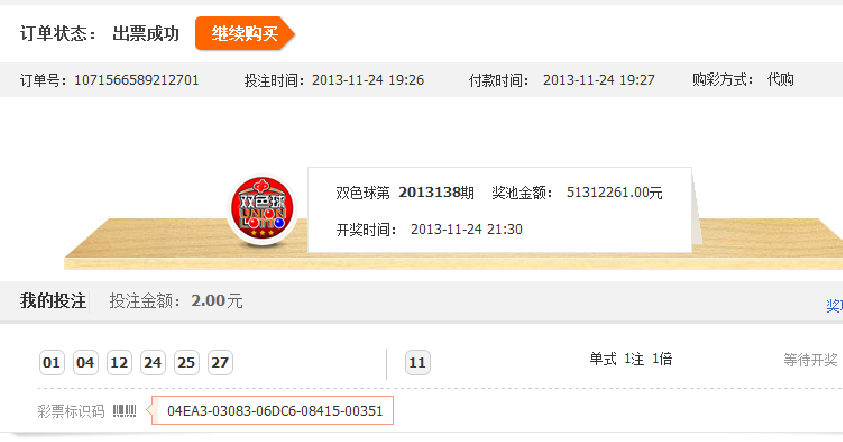The width and height of the screenshot is (843, 442).
Task: Select blue ball number 11
Action: (418, 362)
